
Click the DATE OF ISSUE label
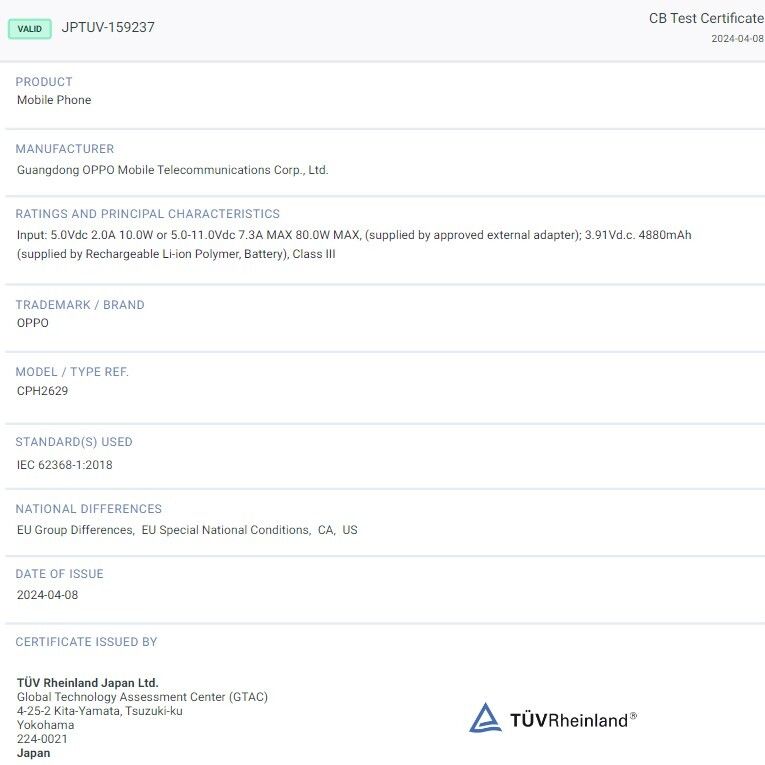point(60,574)
